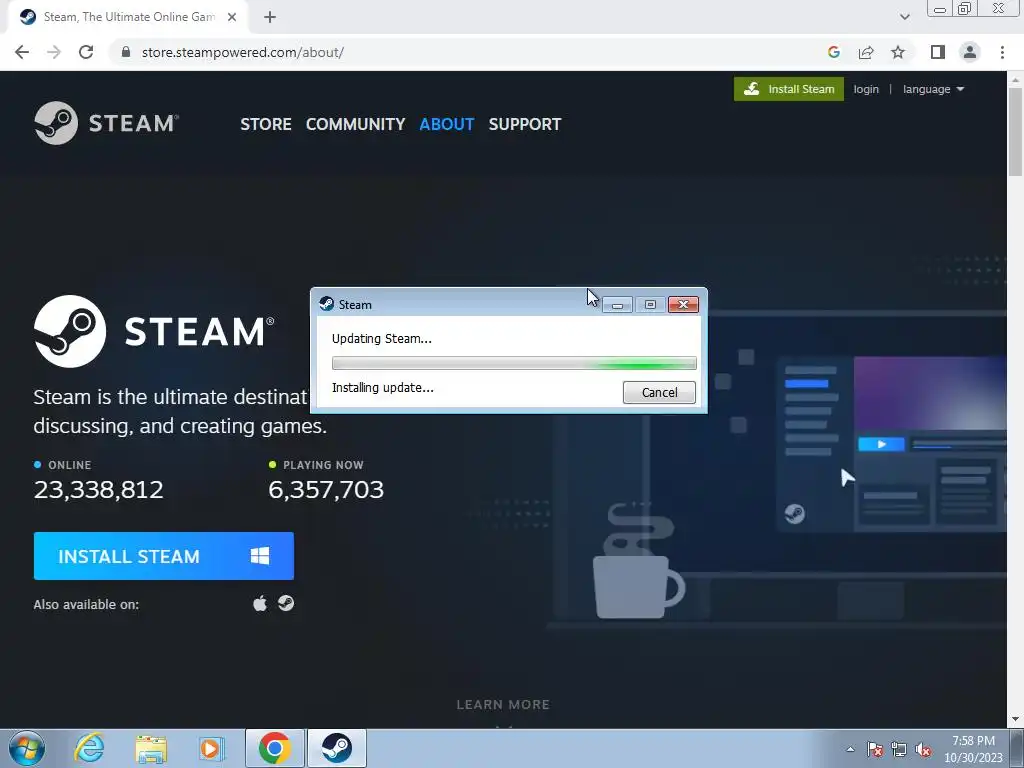Close the Steam browser tab
The width and height of the screenshot is (1024, 768).
coord(232,17)
